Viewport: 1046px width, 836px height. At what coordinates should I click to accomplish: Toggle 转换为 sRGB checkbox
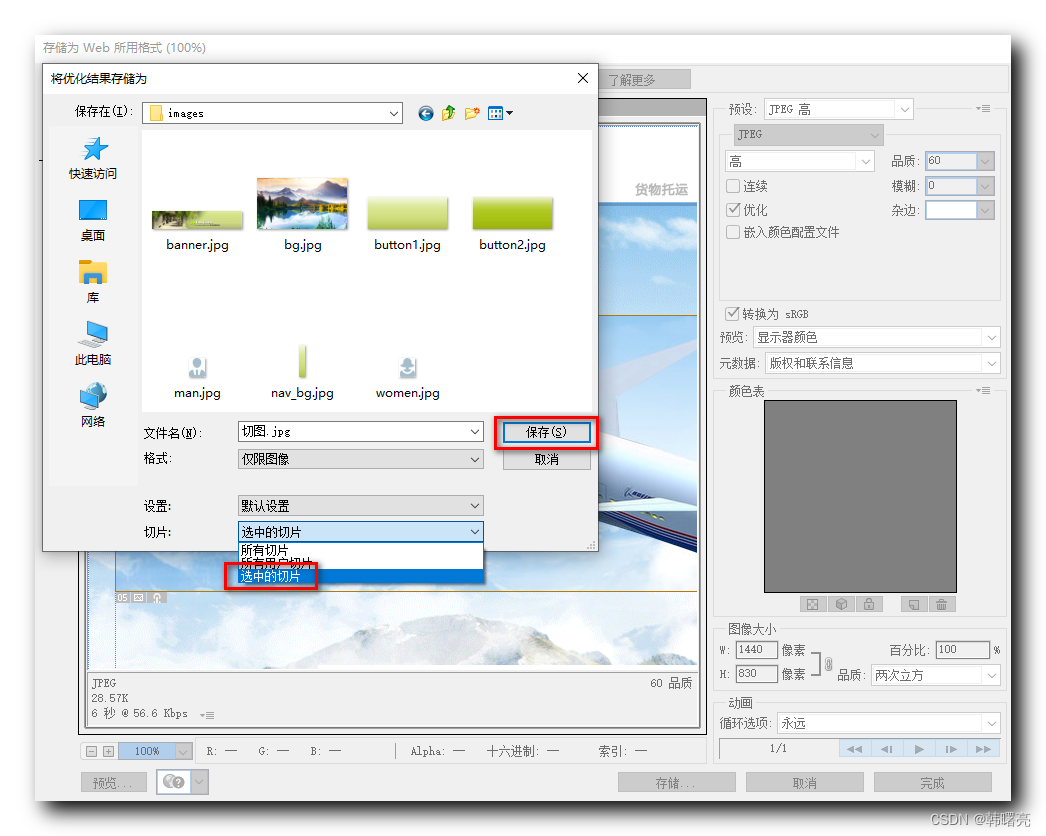pos(732,314)
